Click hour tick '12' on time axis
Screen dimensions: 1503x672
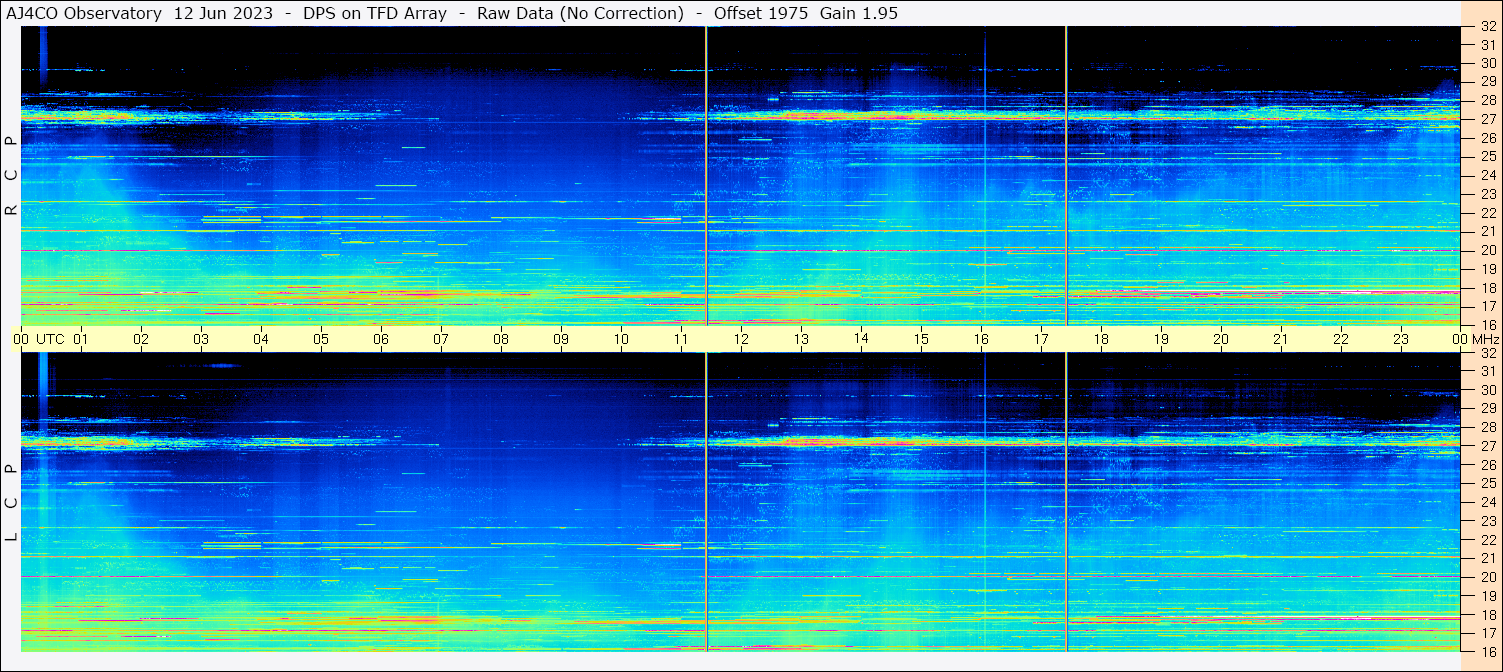pyautogui.click(x=741, y=339)
